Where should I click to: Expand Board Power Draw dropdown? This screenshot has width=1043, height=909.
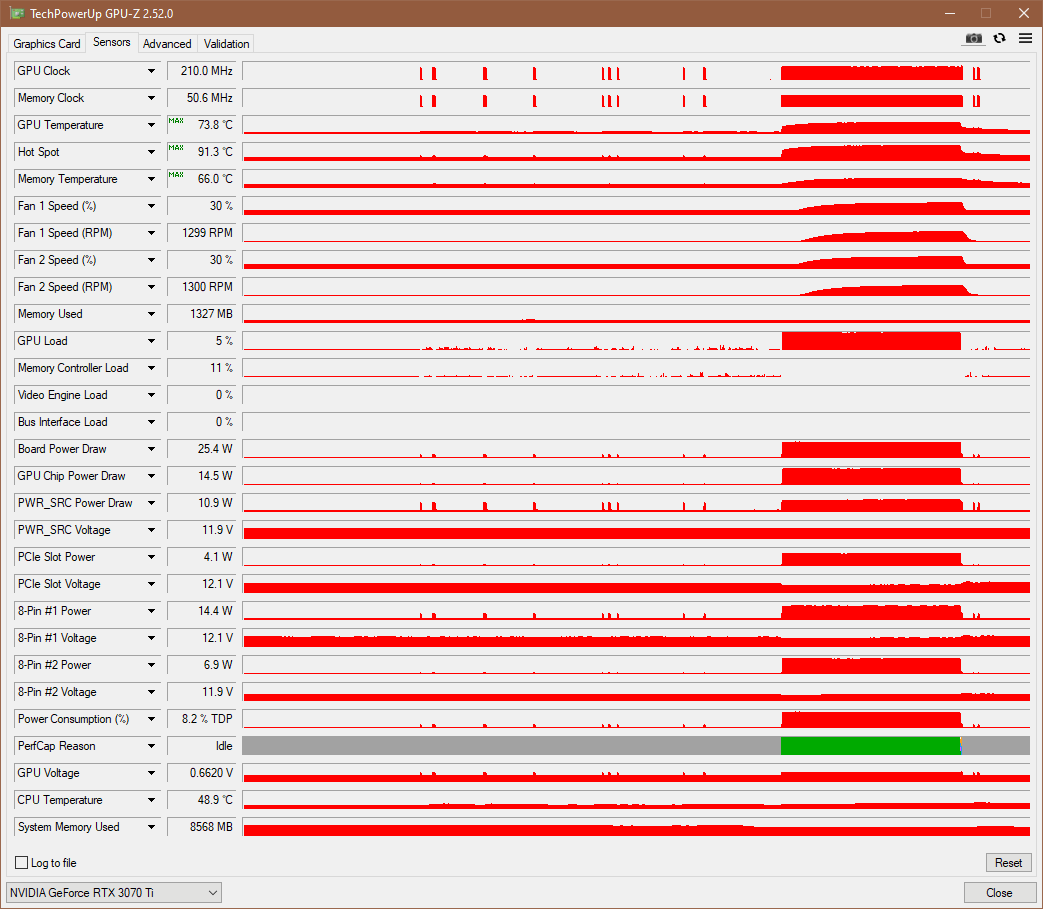point(152,449)
